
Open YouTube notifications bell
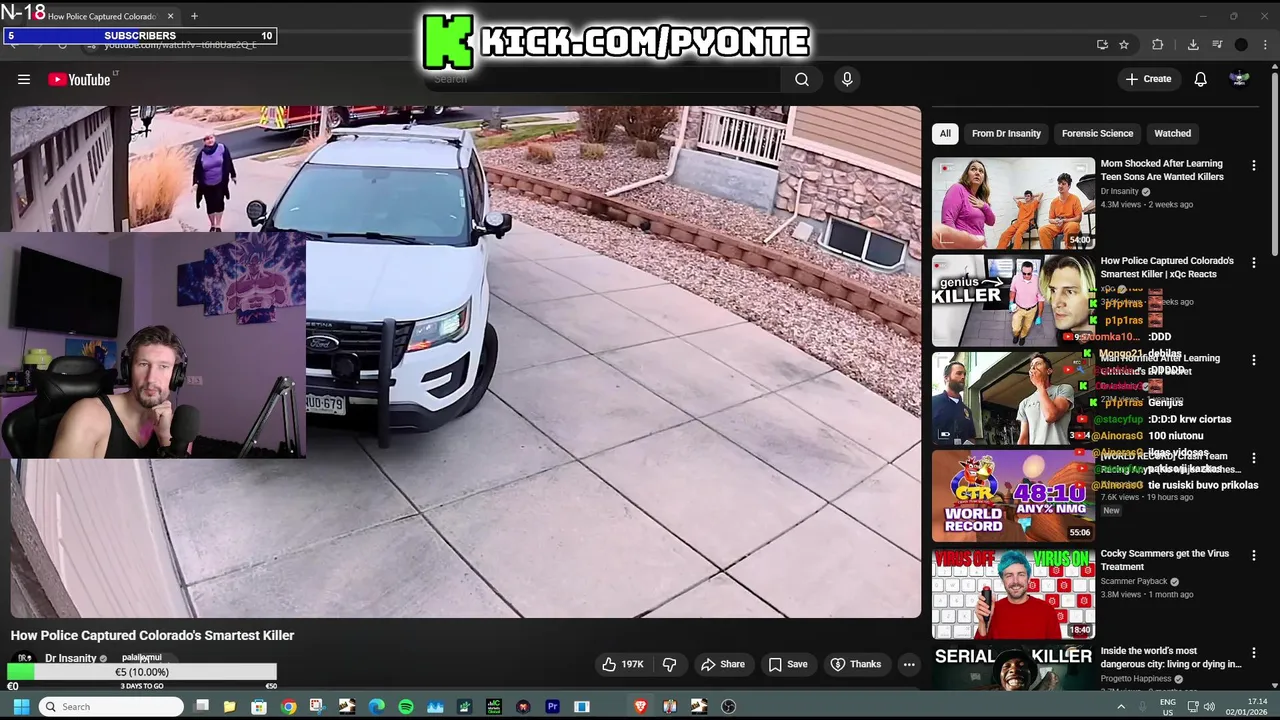(x=1200, y=79)
